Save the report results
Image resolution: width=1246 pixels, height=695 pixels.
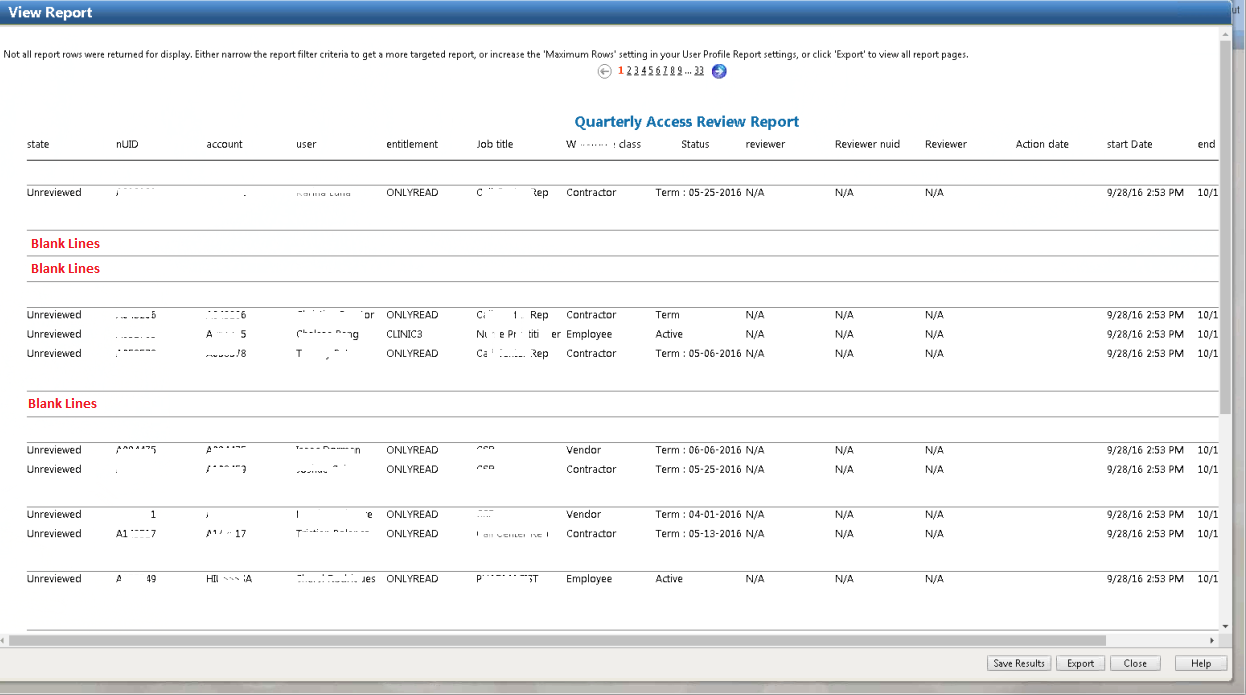[x=1019, y=663]
